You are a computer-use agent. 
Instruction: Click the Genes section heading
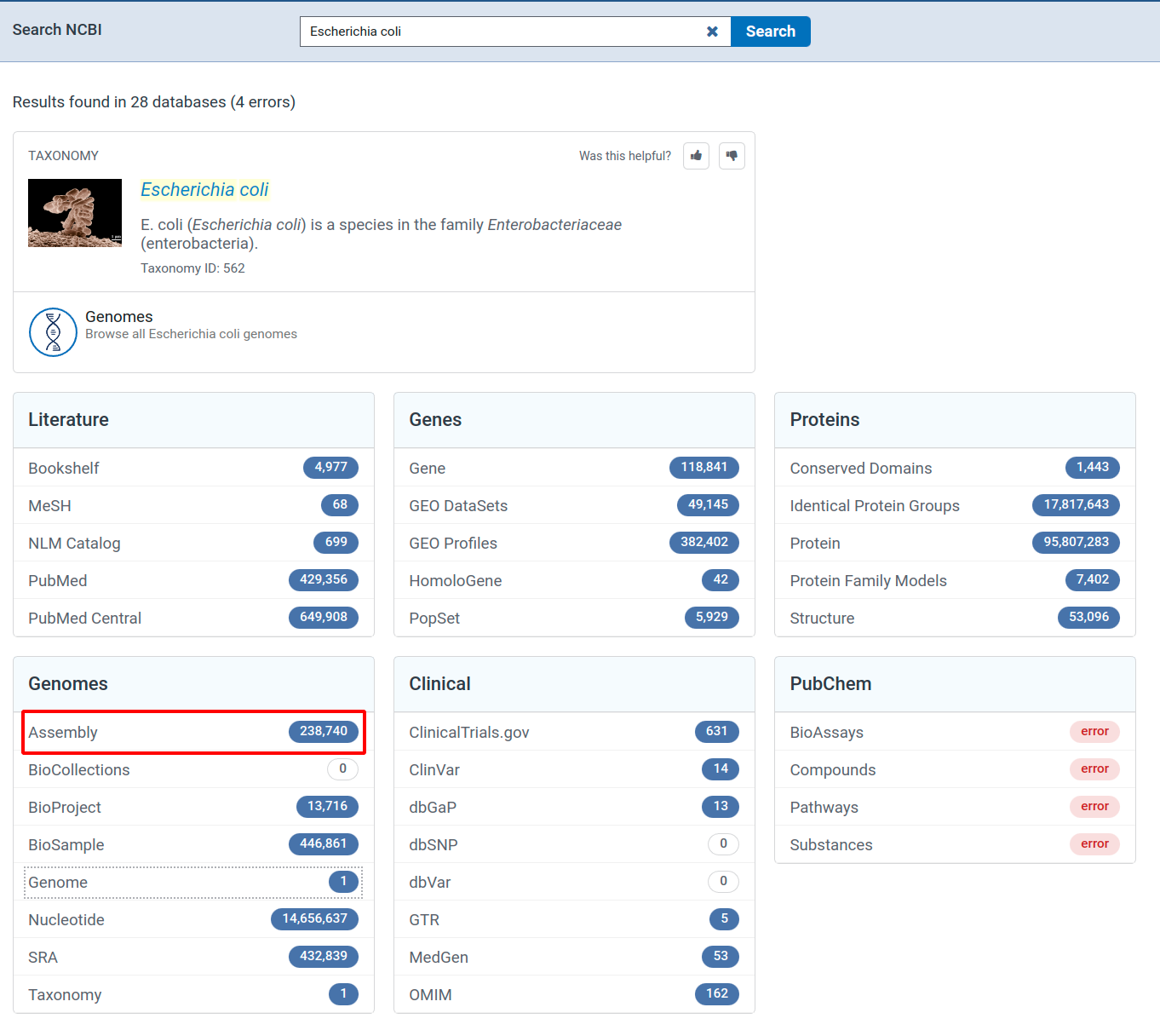pyautogui.click(x=435, y=420)
